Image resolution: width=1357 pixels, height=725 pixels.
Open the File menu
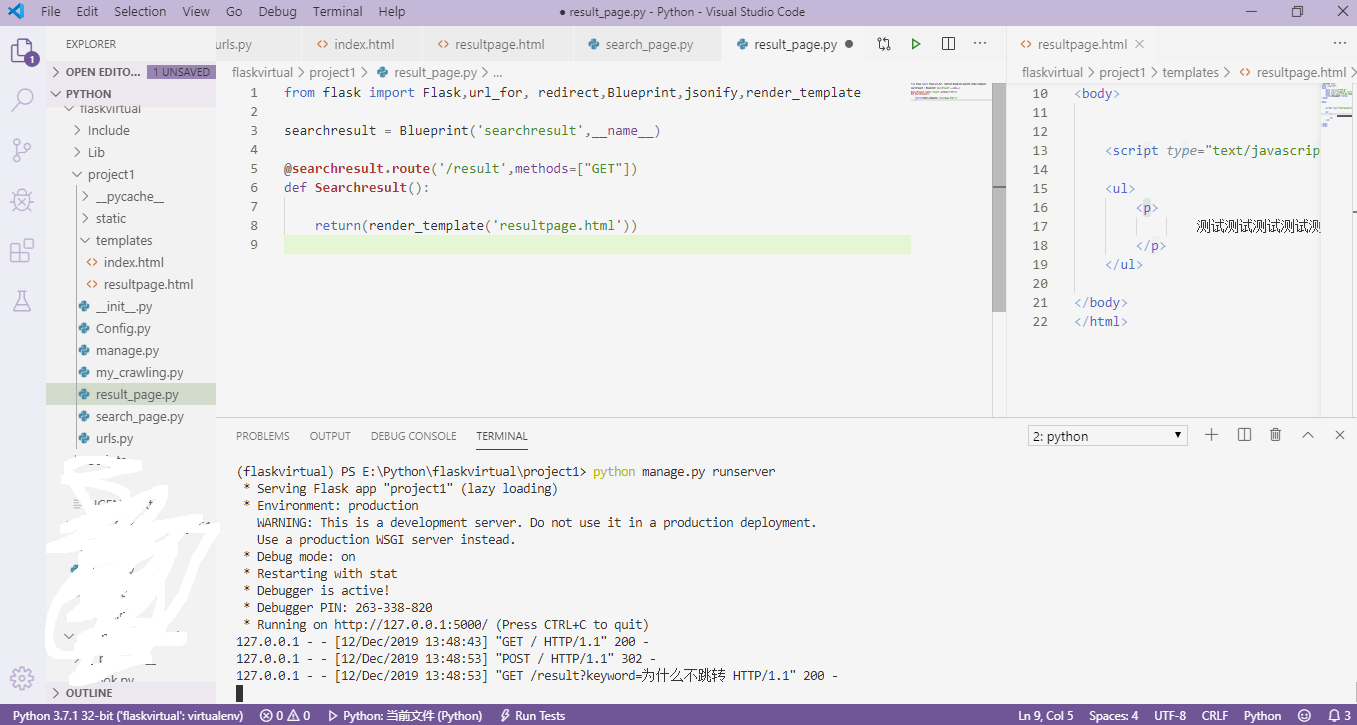pyautogui.click(x=51, y=12)
